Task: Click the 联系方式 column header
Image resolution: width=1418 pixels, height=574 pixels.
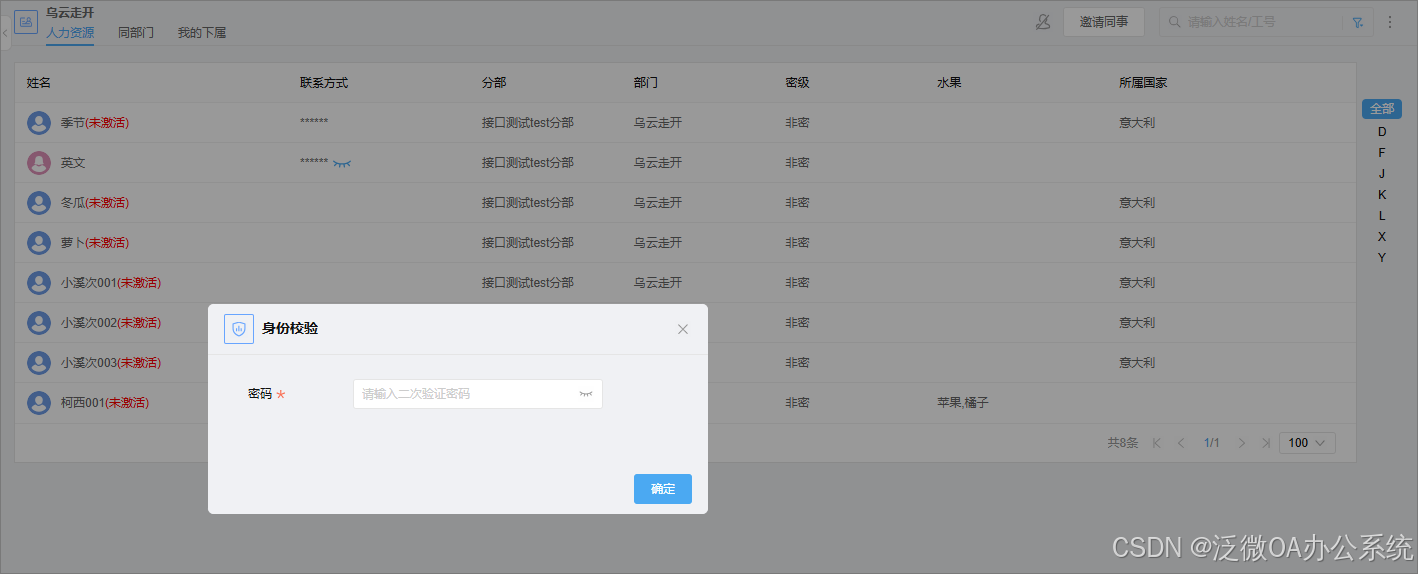Action: [324, 83]
